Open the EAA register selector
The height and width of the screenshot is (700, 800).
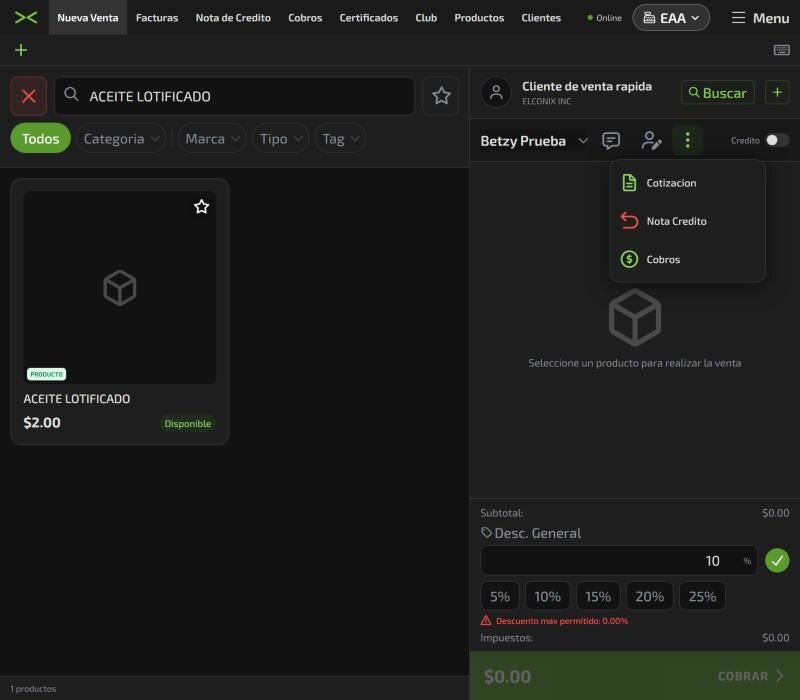tap(670, 18)
